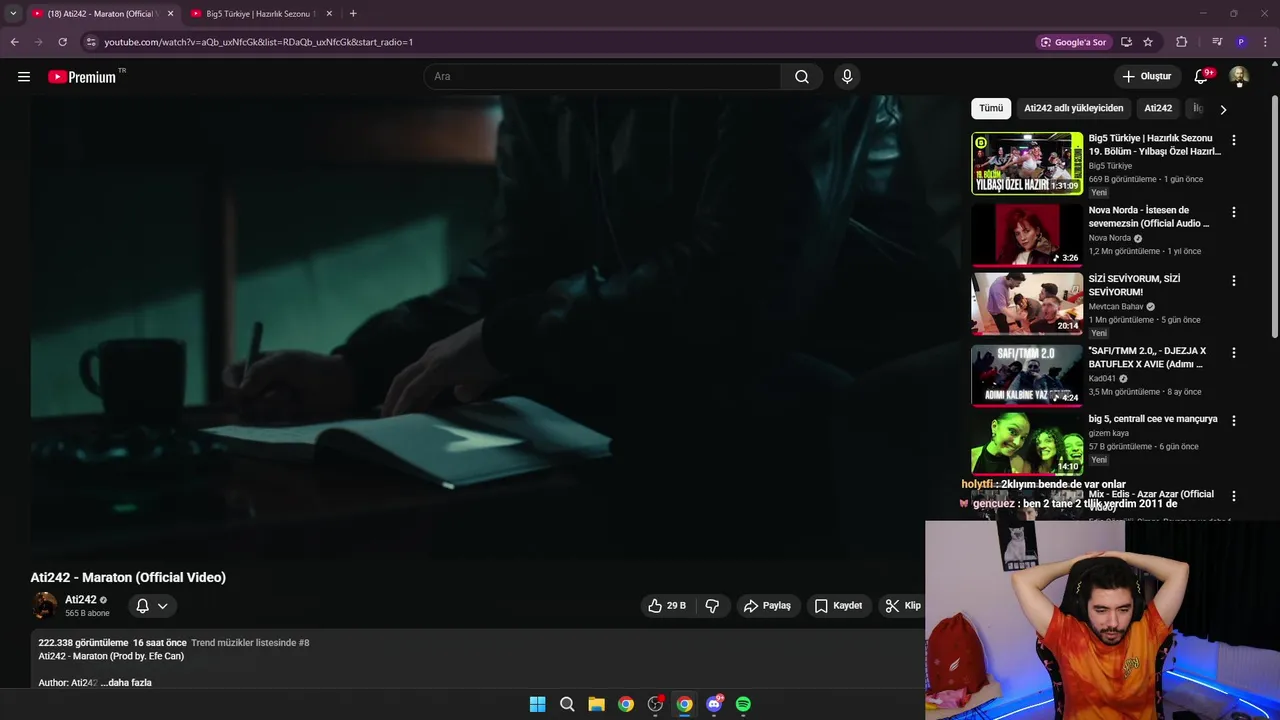Click Google'a Sor lens button
The width and height of the screenshot is (1280, 720).
pos(1073,42)
